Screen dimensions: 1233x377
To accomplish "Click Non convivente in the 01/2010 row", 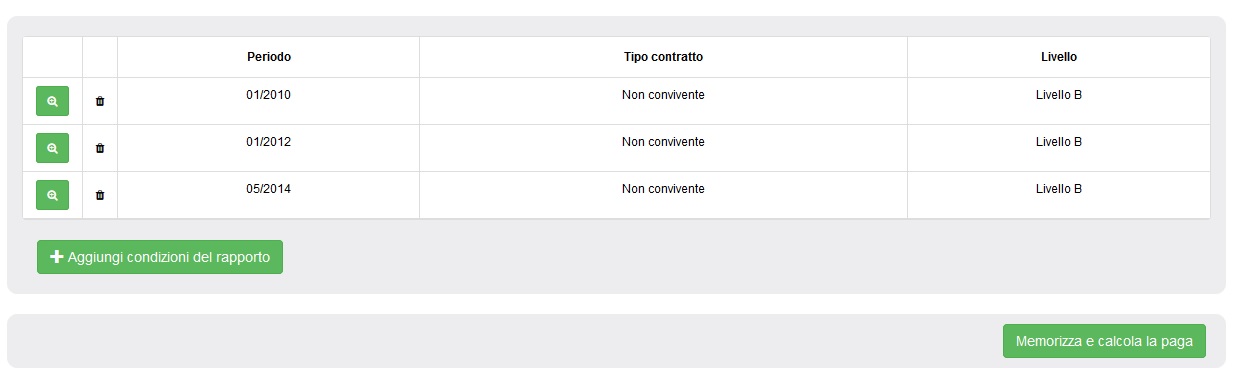I will pyautogui.click(x=663, y=95).
